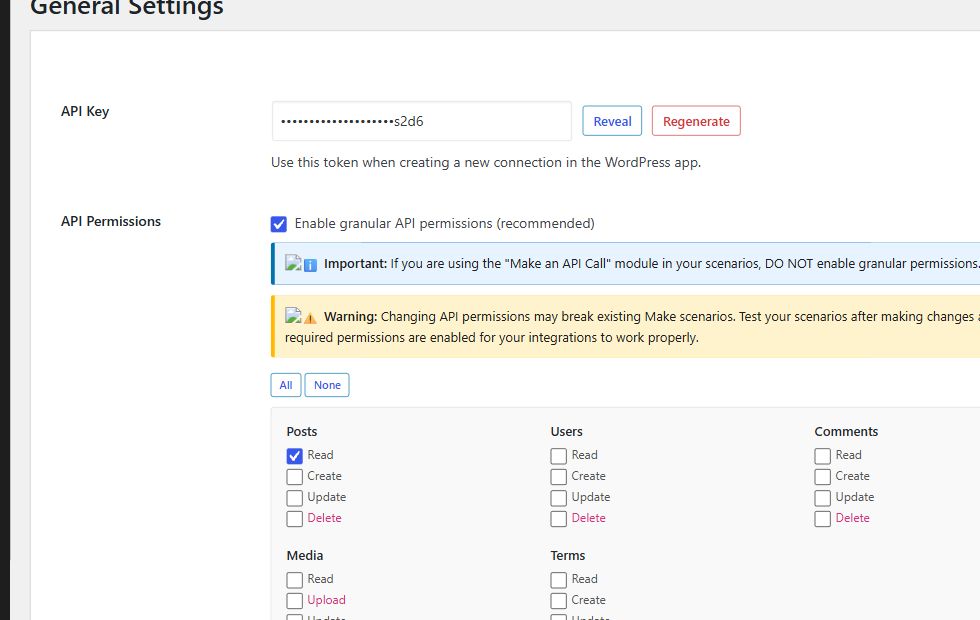Click 'Use this token when creating' help text

click(486, 162)
